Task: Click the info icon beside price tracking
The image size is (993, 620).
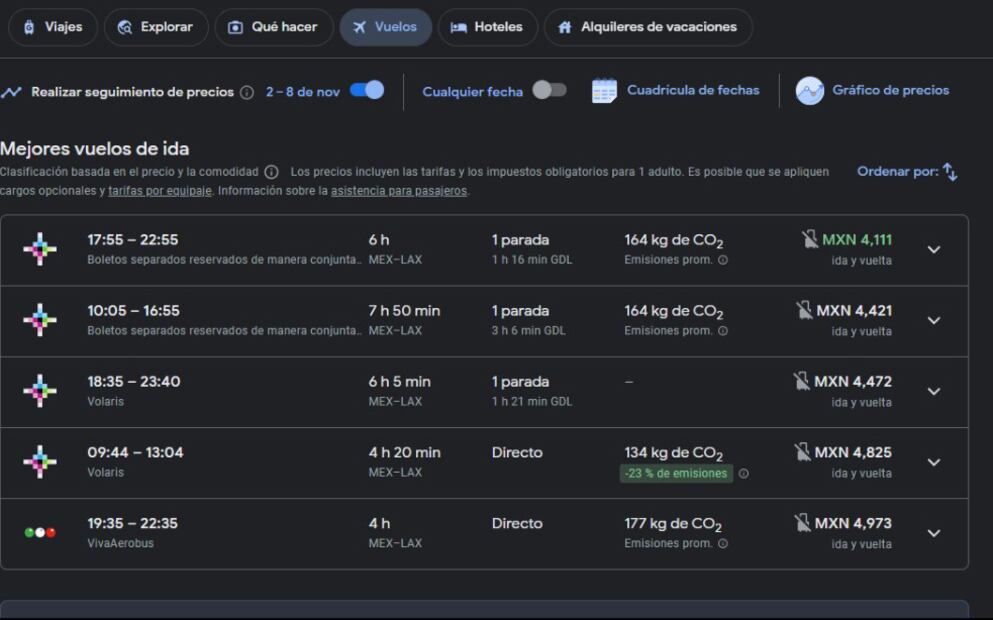Action: click(x=246, y=92)
